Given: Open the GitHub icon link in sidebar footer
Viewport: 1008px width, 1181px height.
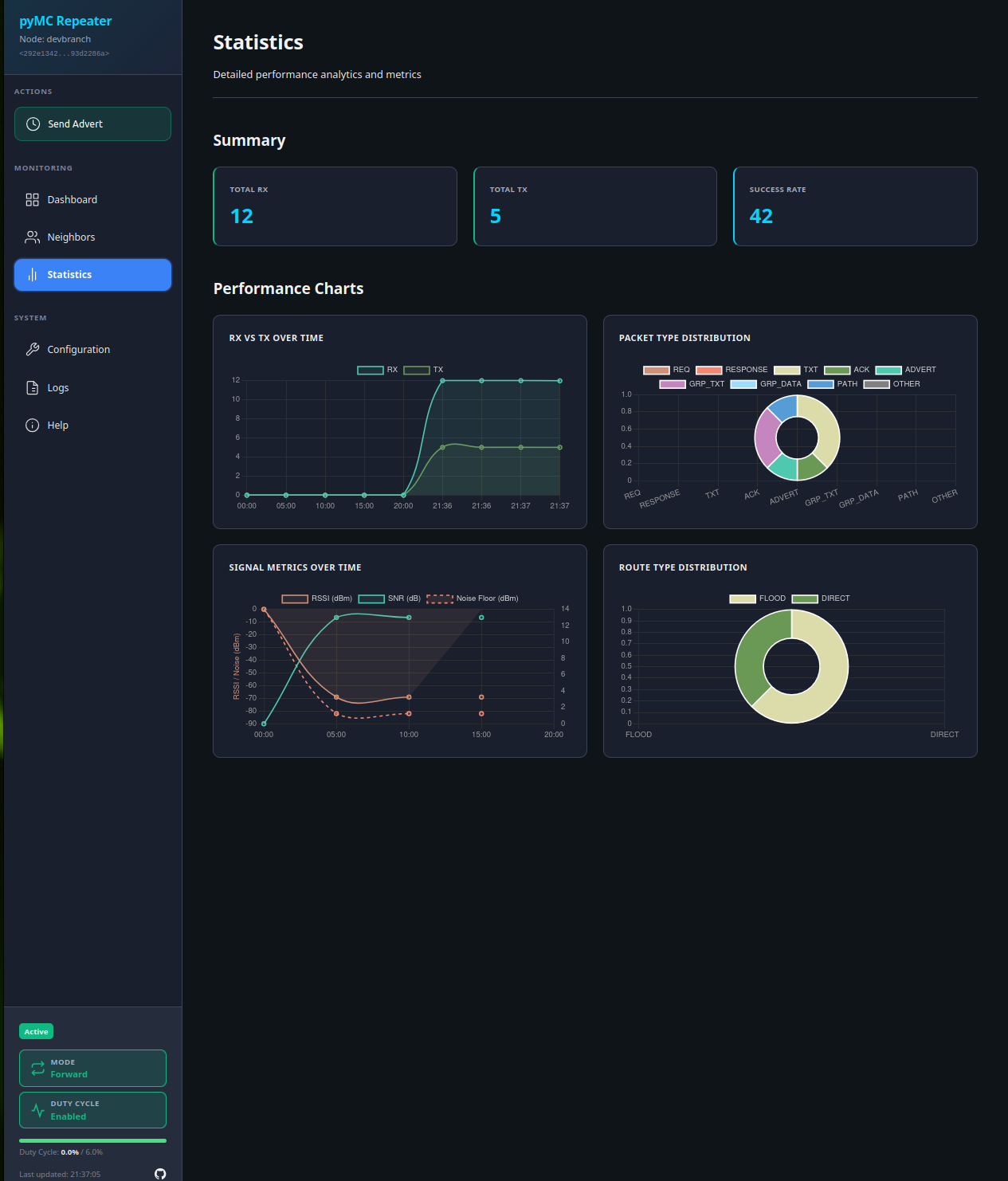Looking at the screenshot, I should [160, 1173].
